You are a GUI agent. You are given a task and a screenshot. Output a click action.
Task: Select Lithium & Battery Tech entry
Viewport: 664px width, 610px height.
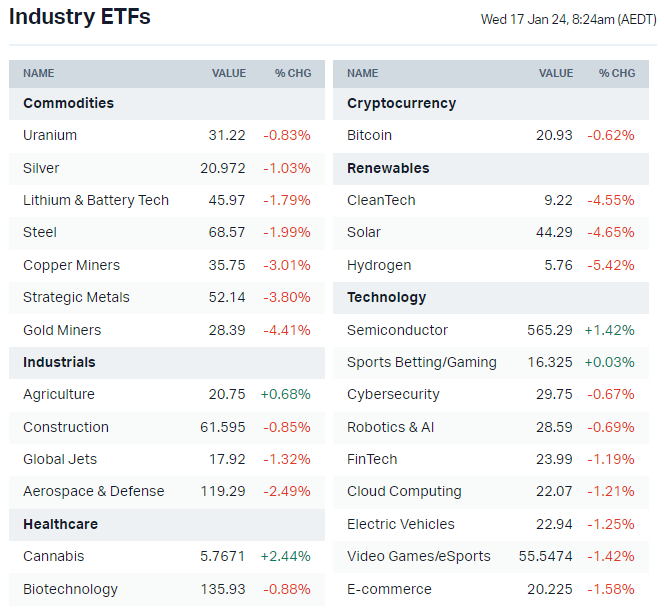[x=96, y=200]
